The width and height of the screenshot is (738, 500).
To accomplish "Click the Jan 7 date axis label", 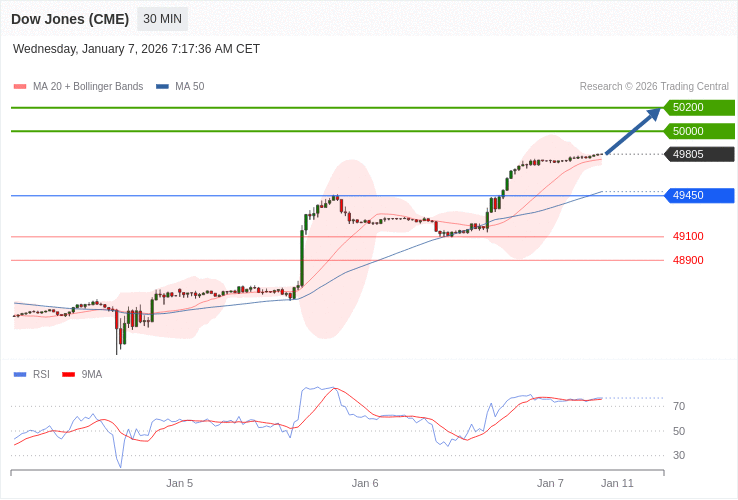I will pos(550,483).
